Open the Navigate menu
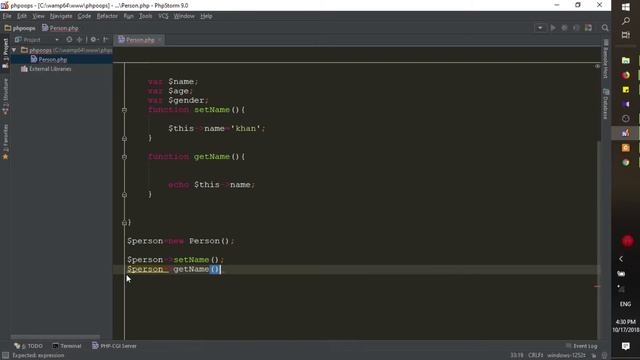The image size is (640, 360). (61, 16)
